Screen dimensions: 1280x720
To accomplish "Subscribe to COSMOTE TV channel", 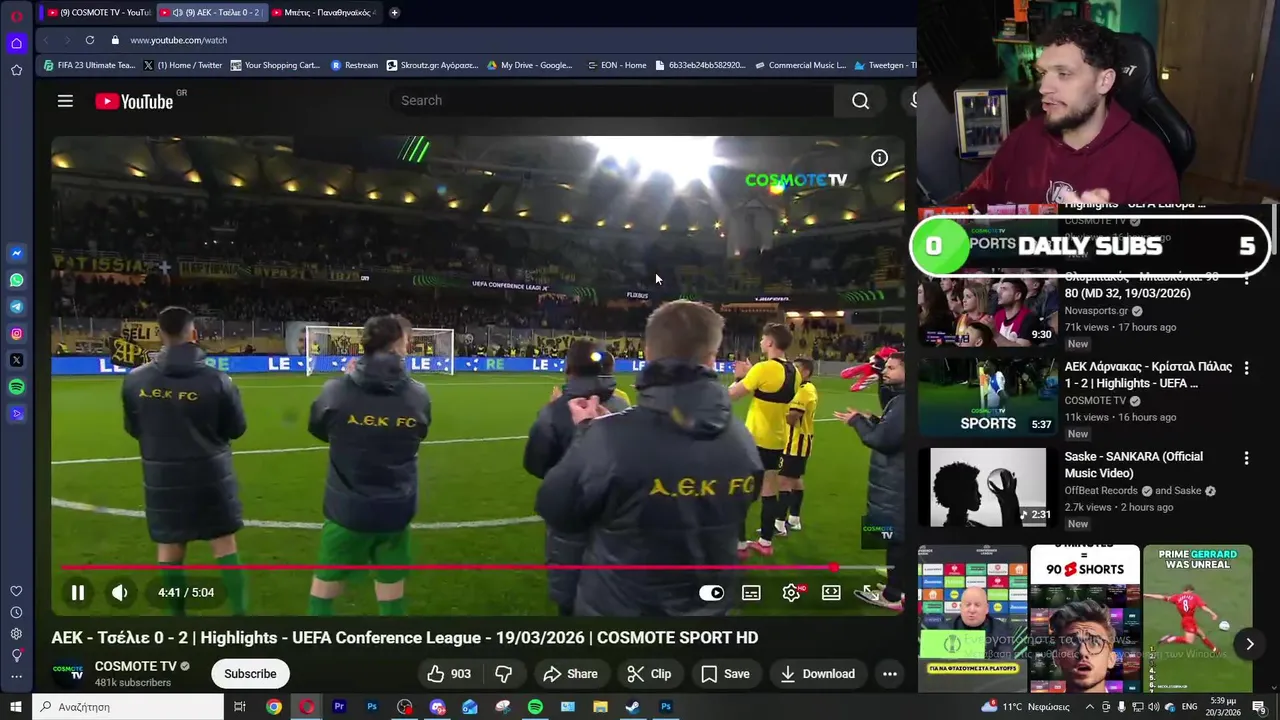I will (x=250, y=674).
